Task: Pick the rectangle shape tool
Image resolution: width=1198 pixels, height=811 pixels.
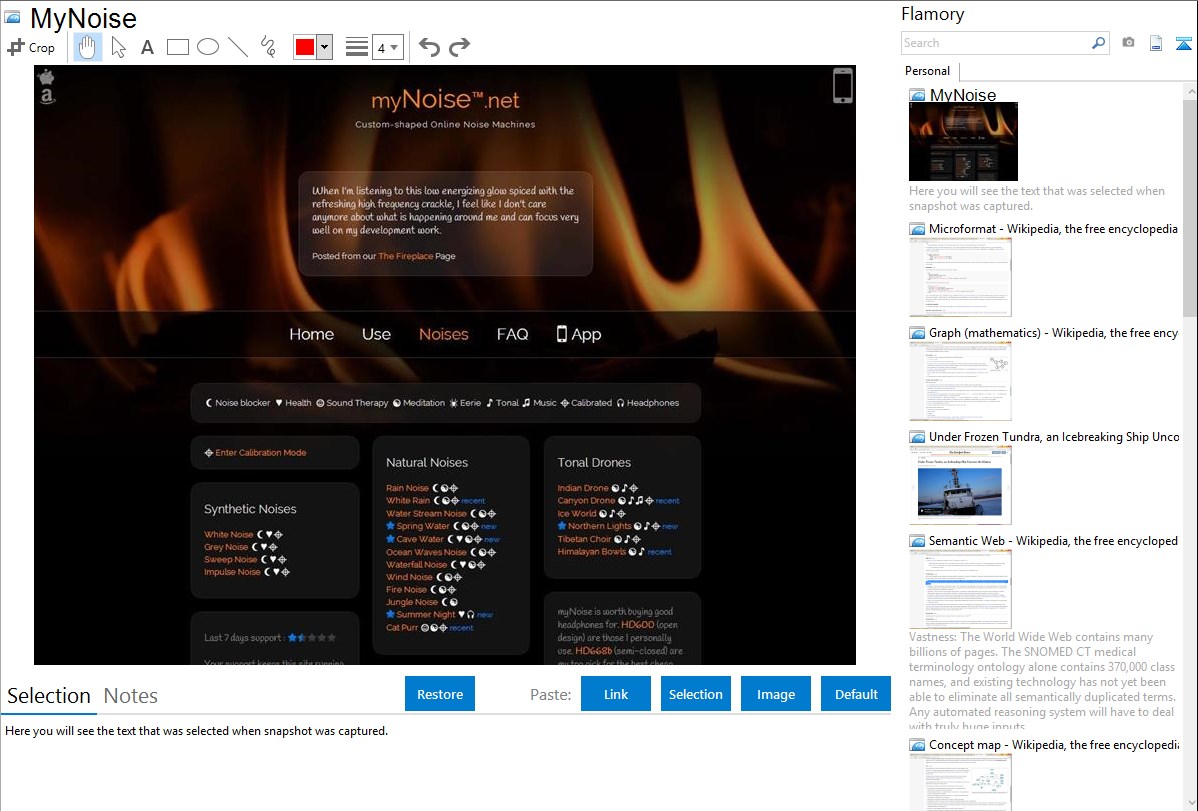Action: tap(178, 47)
